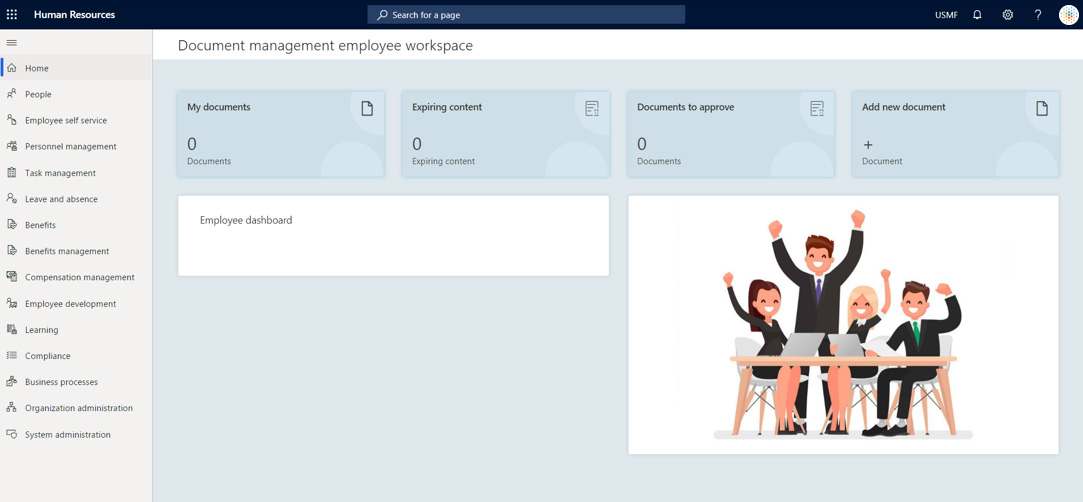Click the Human Resources app title
This screenshot has height=502, width=1083.
point(75,15)
